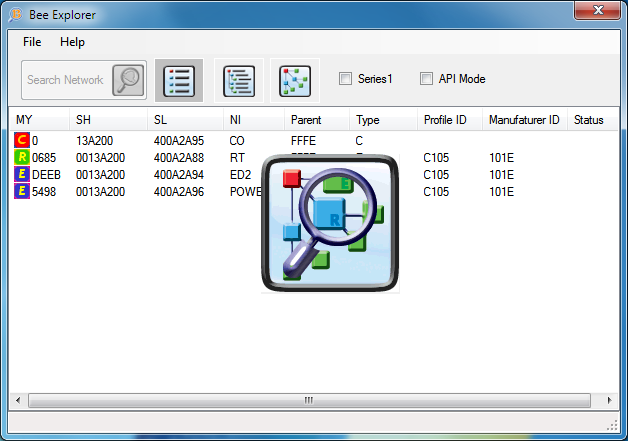The width and height of the screenshot is (628, 441).
Task: Click the Bee Explorer title bar icon
Action: [x=16, y=15]
